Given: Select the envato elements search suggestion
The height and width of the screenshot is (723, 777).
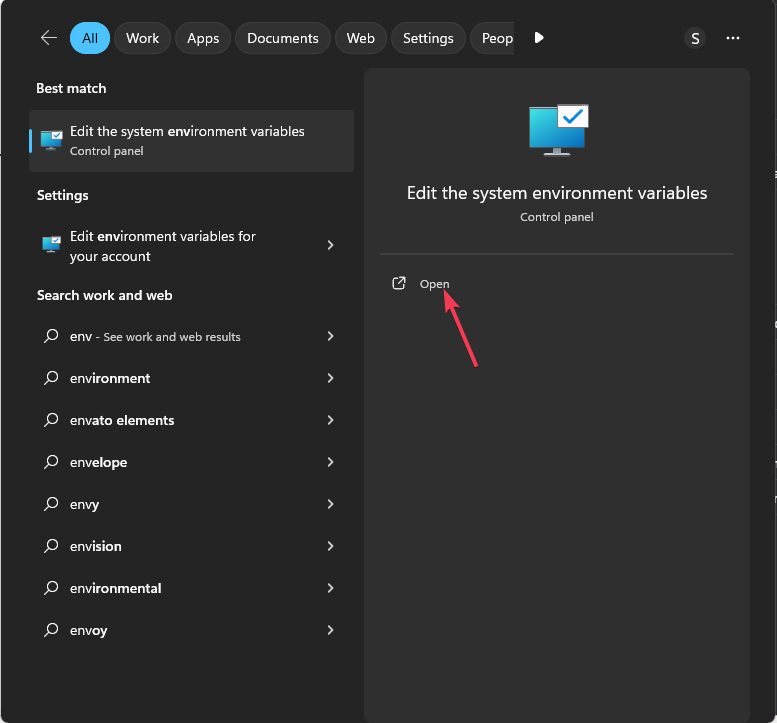Looking at the screenshot, I should click(191, 420).
